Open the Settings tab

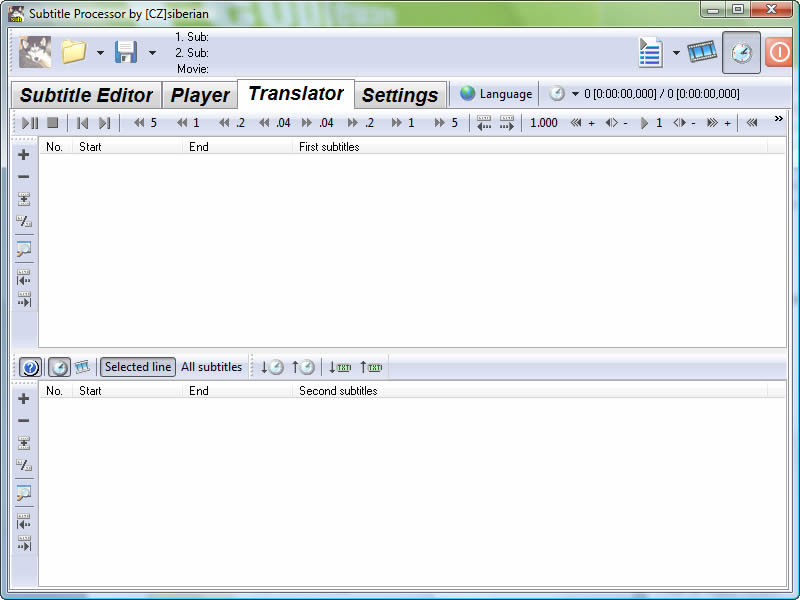click(400, 95)
